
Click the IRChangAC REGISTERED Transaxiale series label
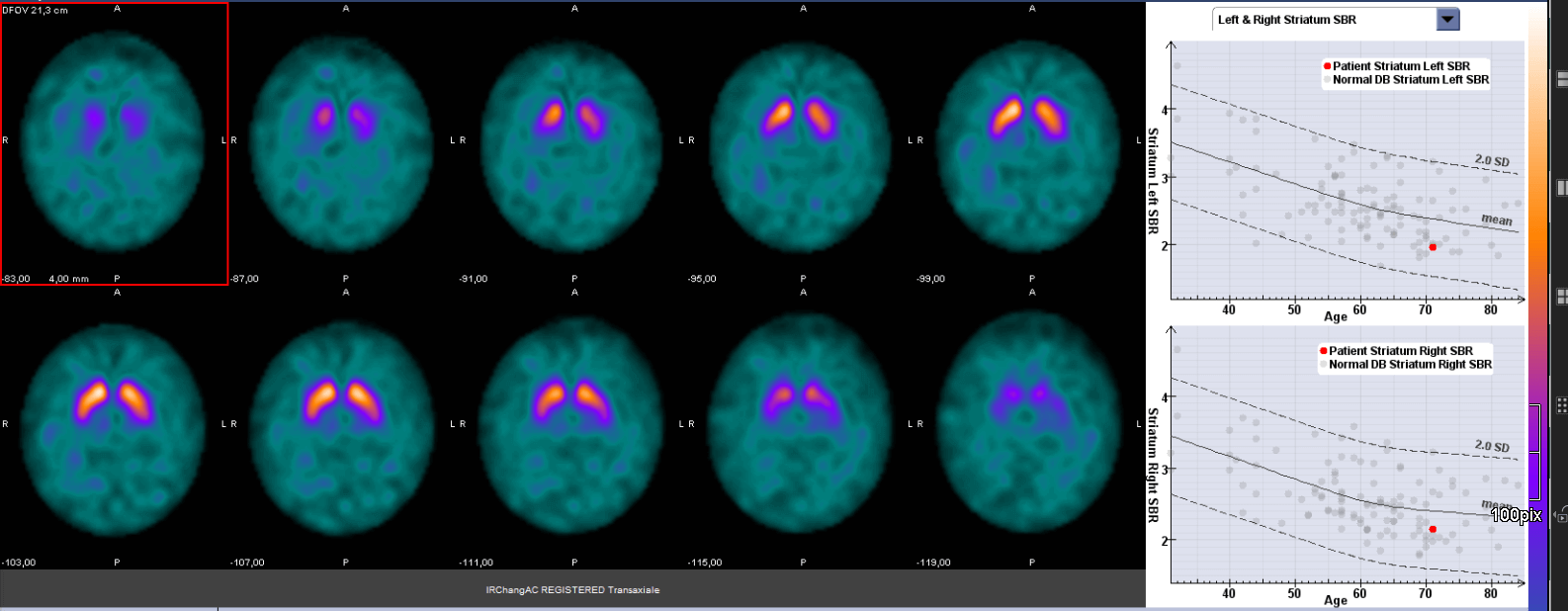click(x=572, y=590)
